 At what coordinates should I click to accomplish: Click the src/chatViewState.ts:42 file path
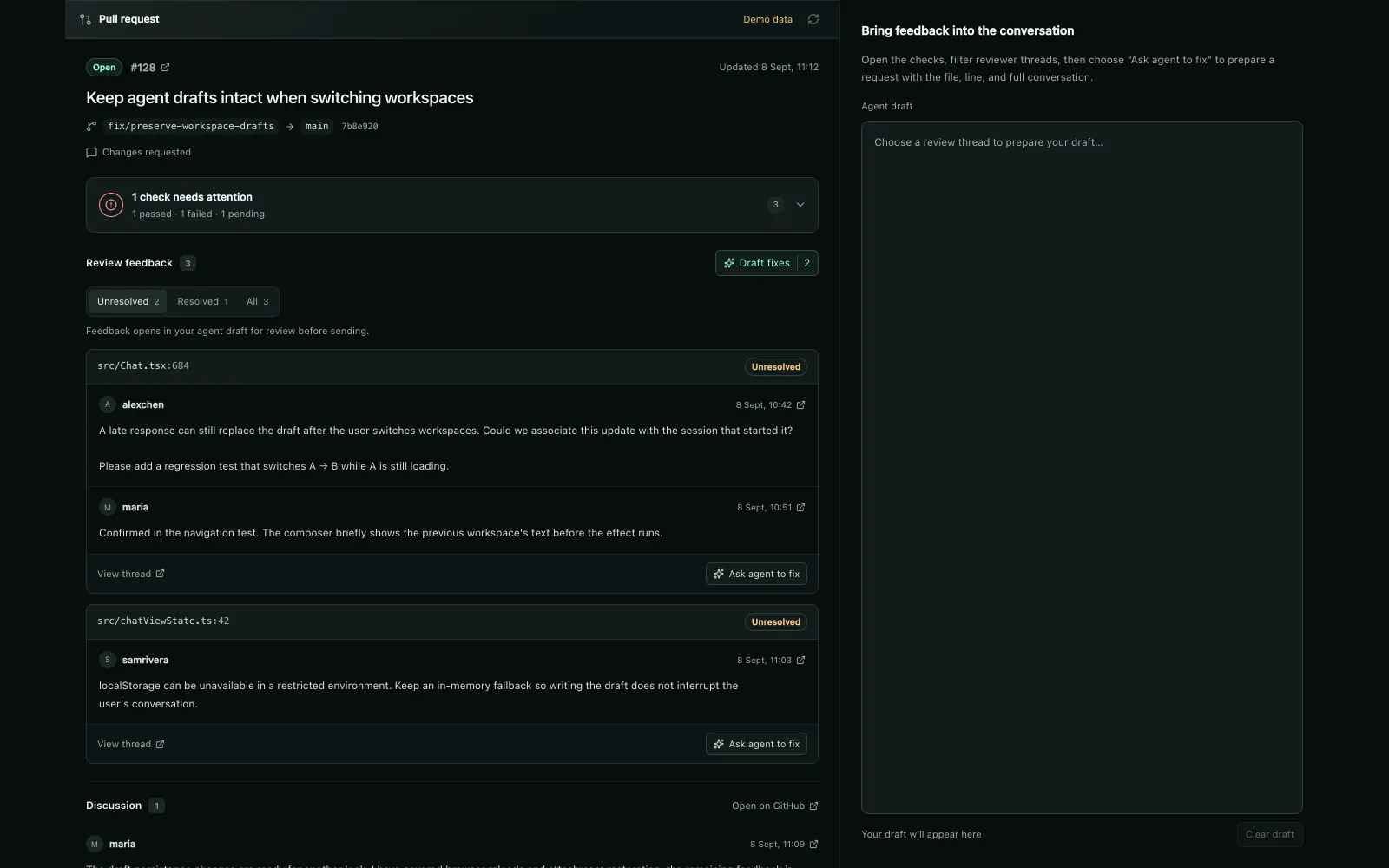coord(163,621)
